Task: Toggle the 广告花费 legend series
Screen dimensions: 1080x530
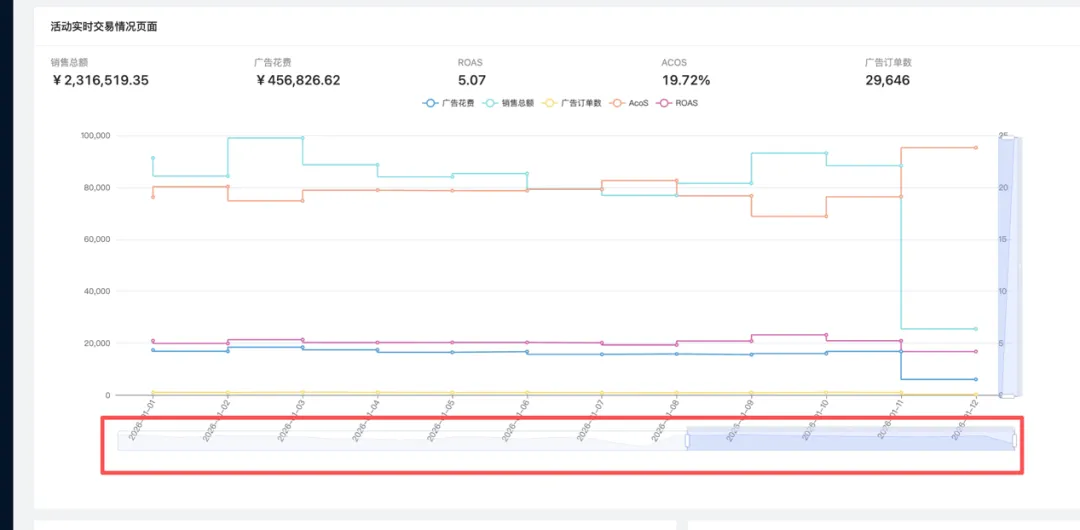Action: 448,103
